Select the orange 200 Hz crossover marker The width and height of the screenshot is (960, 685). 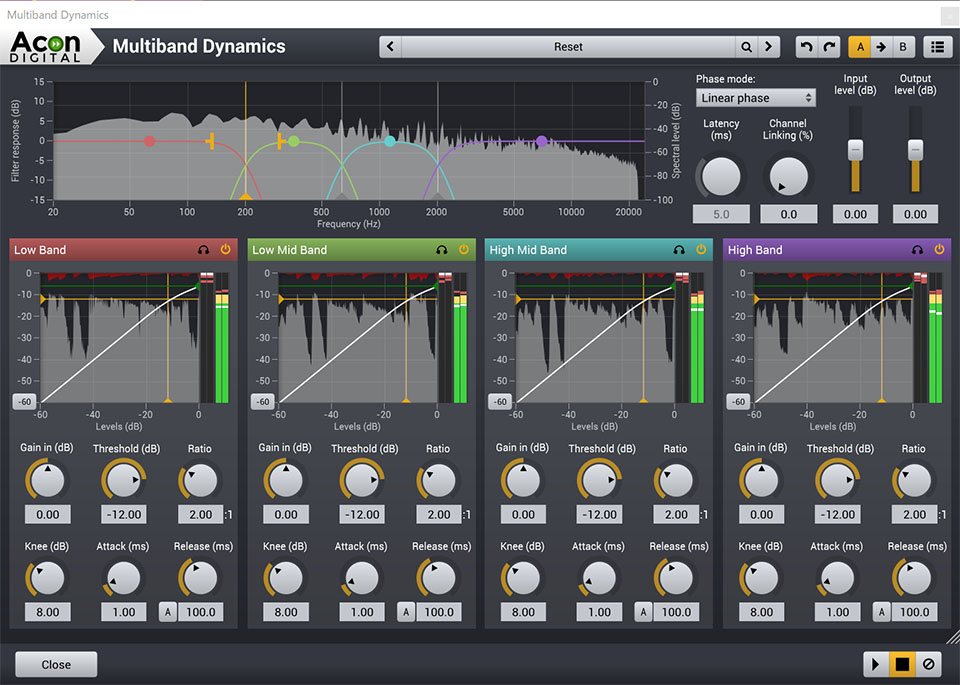[x=246, y=196]
